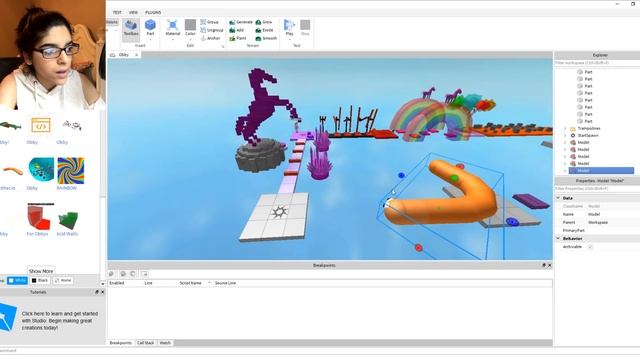This screenshot has width=640, height=360.
Task: Open the Color picker swatch in ribbon
Action: 190,27
